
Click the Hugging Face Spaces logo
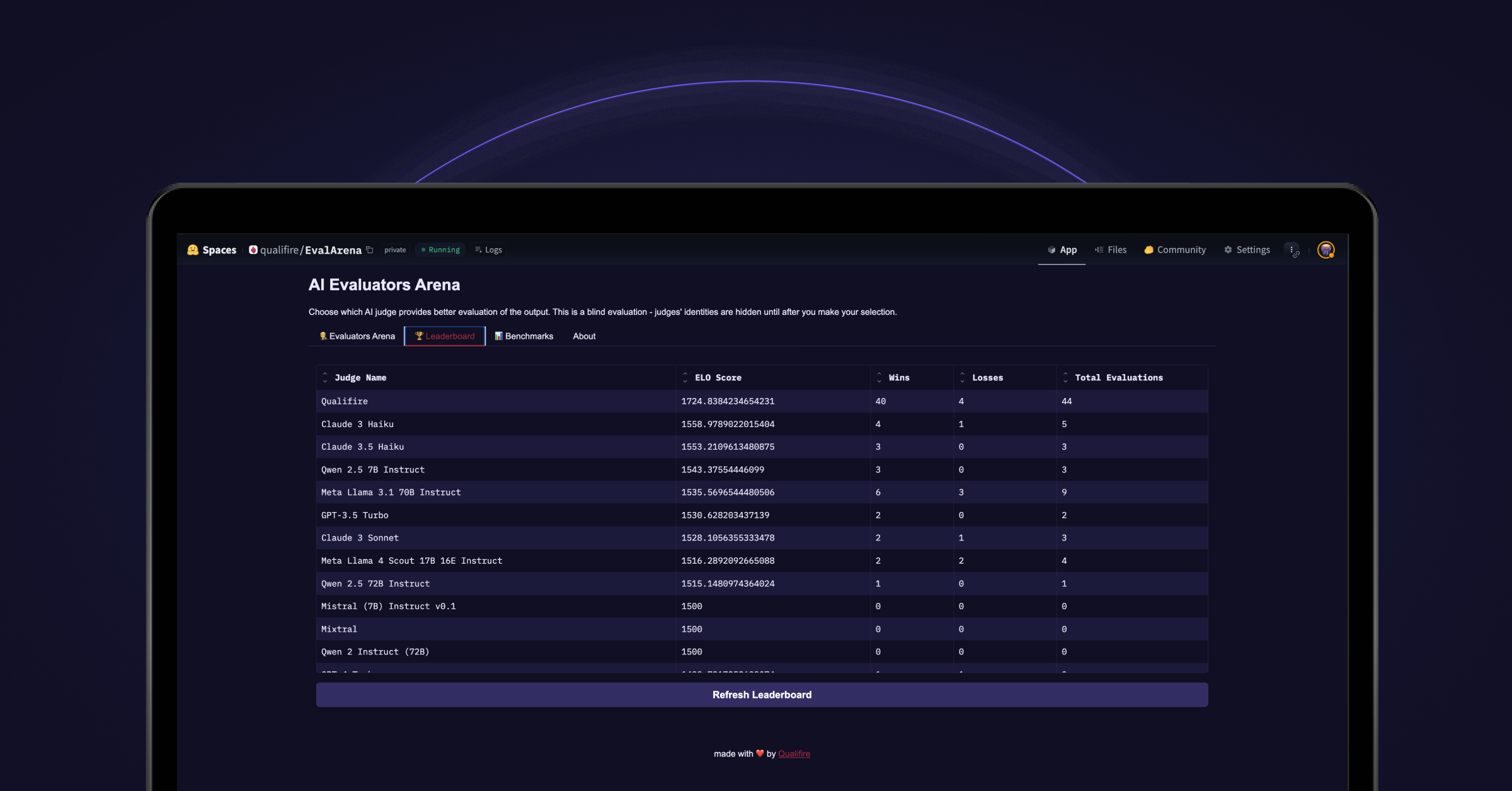(x=193, y=250)
